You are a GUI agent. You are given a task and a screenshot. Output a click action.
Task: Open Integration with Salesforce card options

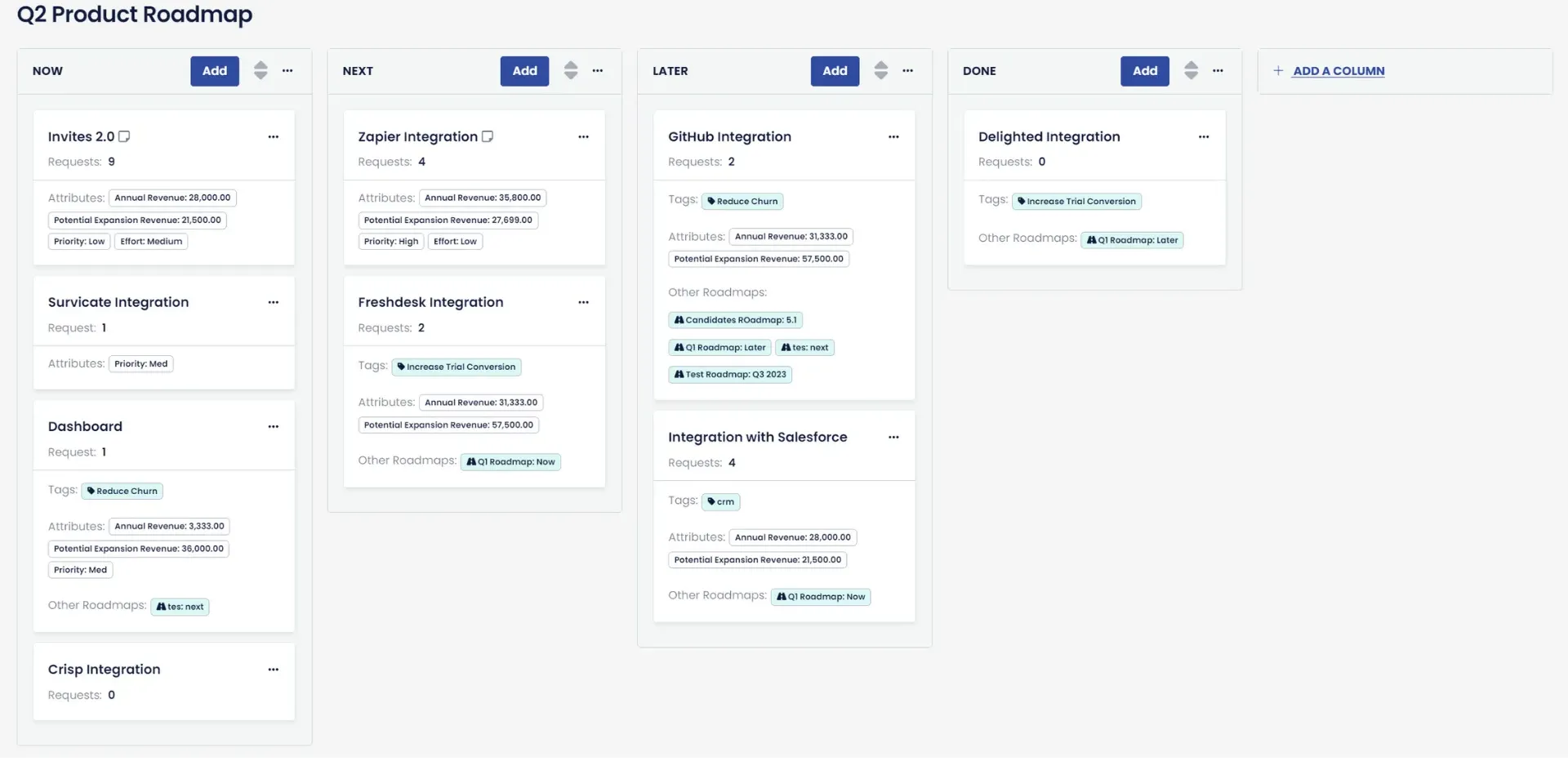pyautogui.click(x=893, y=438)
